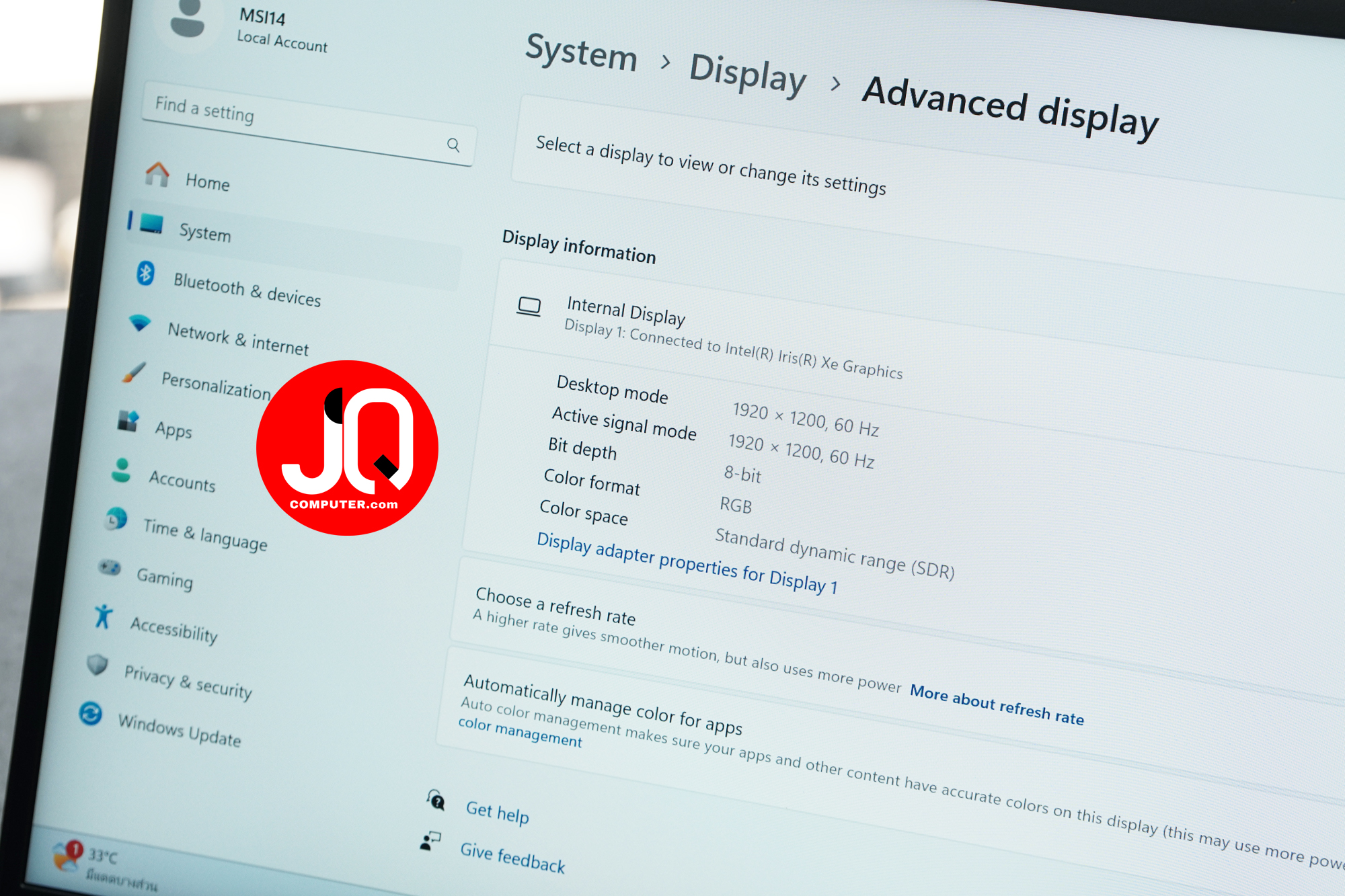The width and height of the screenshot is (1345, 896).
Task: Click the Bluetooth icon
Action: pyautogui.click(x=145, y=273)
